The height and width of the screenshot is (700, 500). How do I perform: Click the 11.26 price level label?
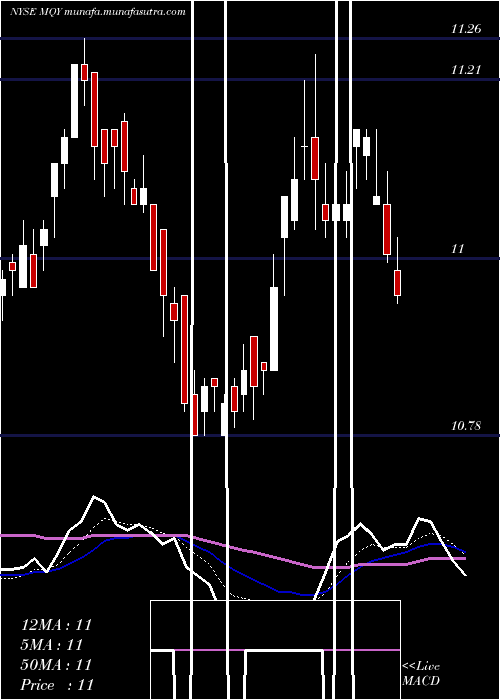click(x=466, y=29)
